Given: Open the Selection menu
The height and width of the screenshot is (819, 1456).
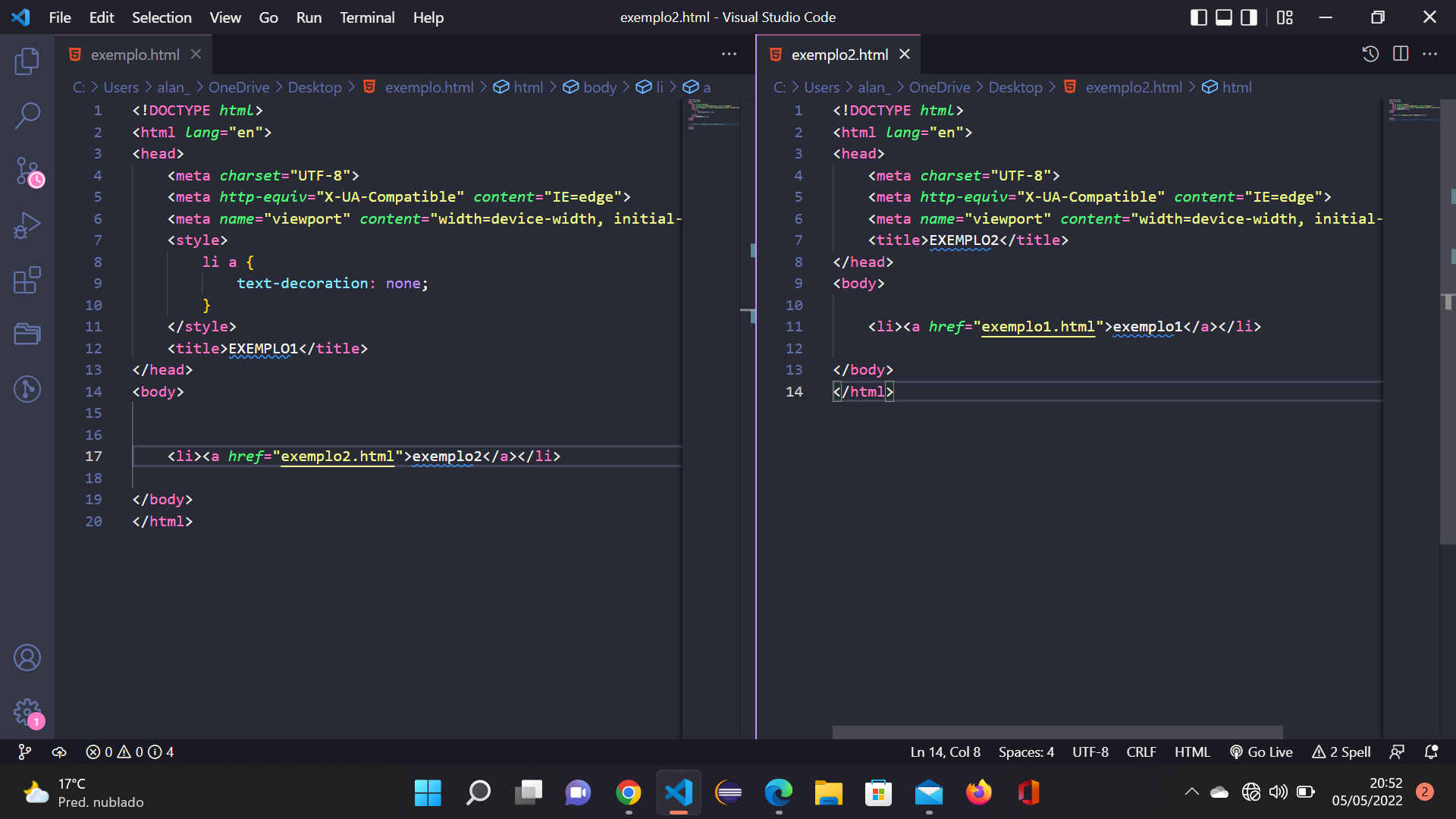Looking at the screenshot, I should click(162, 17).
